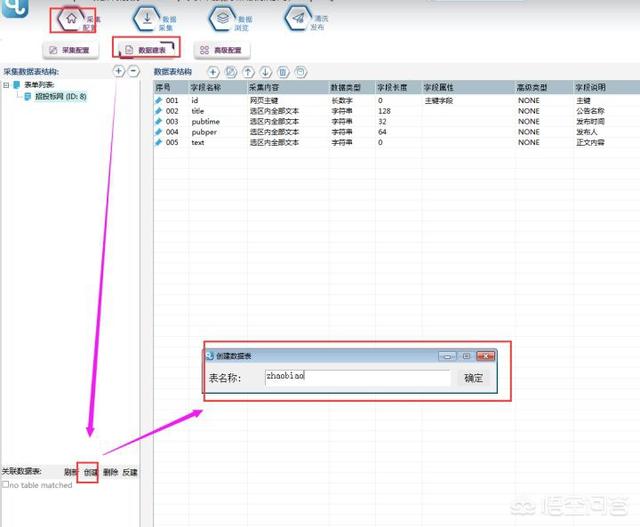Click the 128 length cell of title row
Screen dimensions: 640x527
click(384, 111)
